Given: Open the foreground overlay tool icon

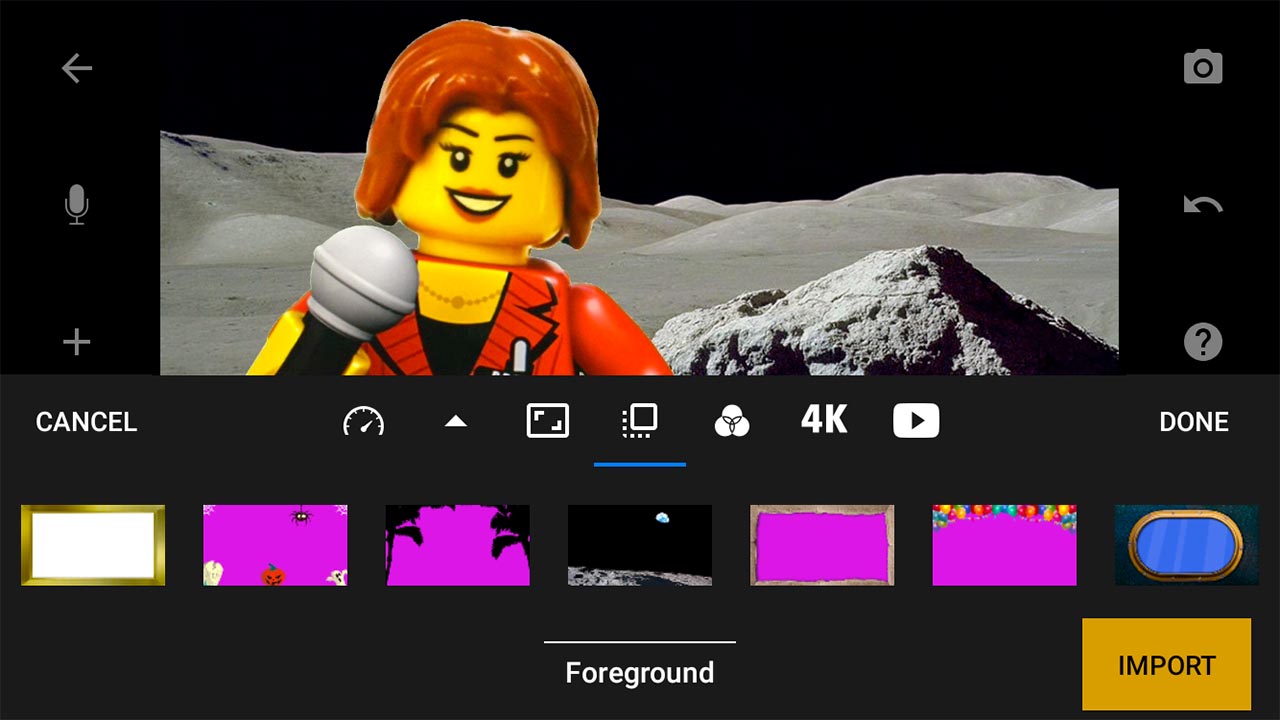Looking at the screenshot, I should point(640,421).
